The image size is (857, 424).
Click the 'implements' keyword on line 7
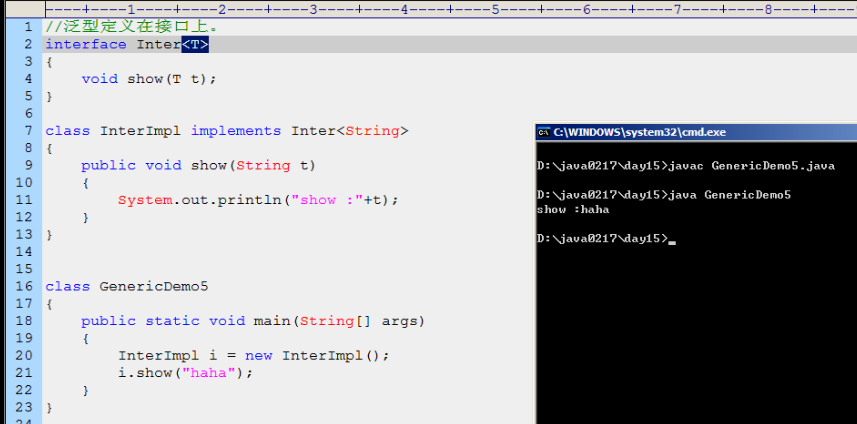[236, 131]
